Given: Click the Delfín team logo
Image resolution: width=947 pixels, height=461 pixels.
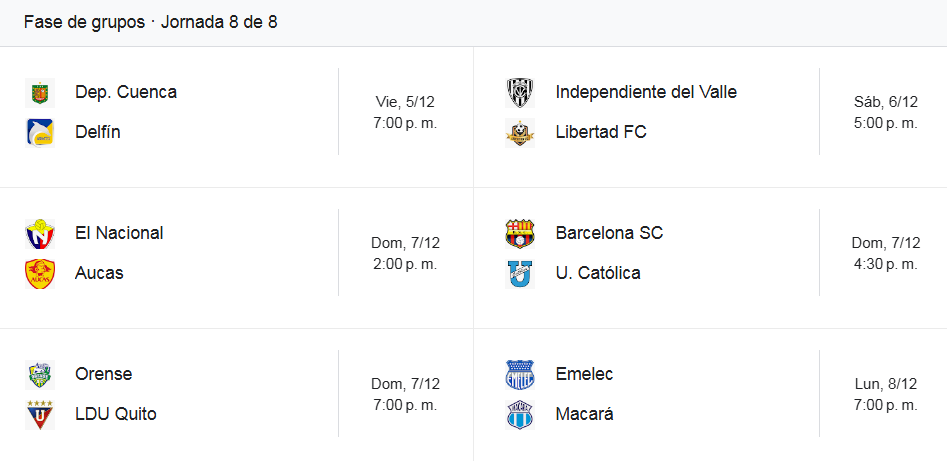Looking at the screenshot, I should 40,132.
